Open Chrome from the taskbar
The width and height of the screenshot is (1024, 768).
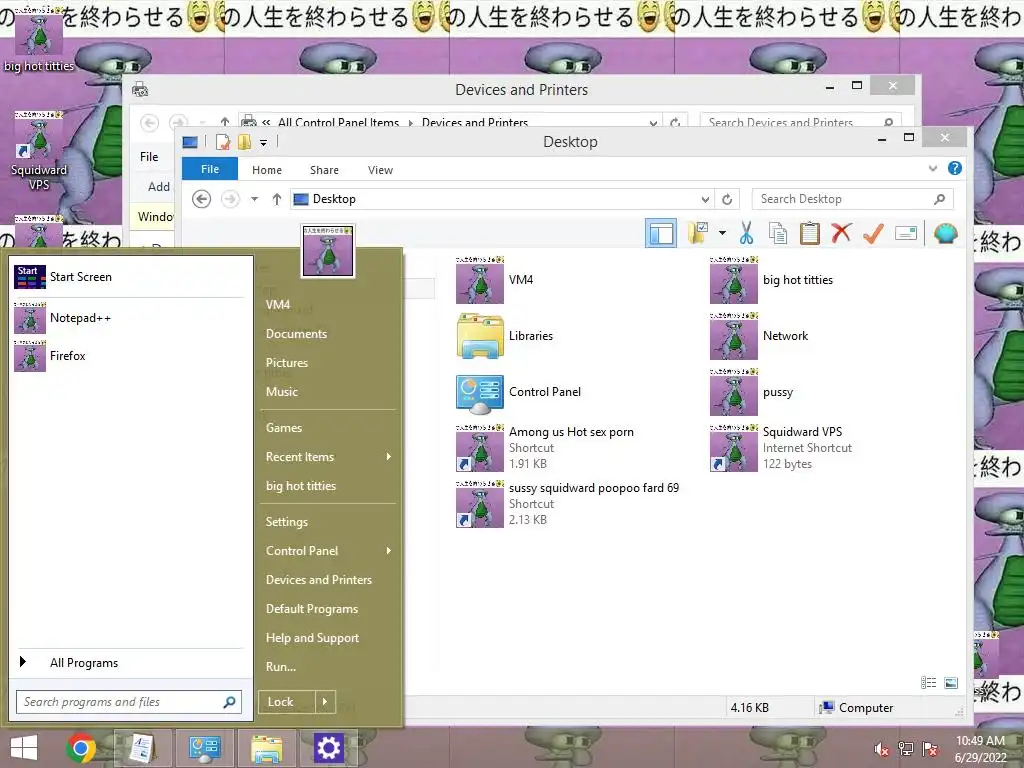coord(81,748)
